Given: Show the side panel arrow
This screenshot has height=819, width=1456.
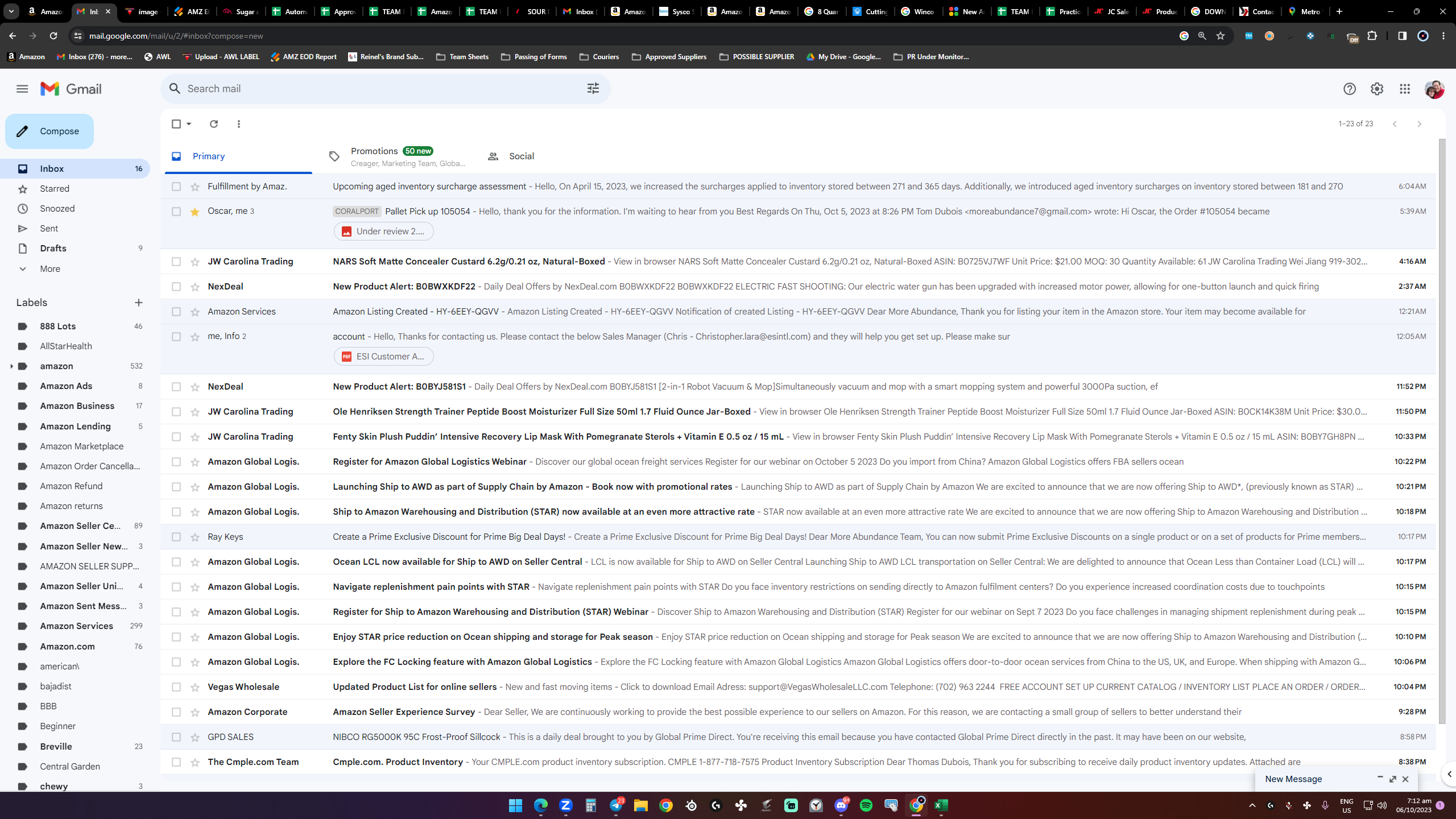Looking at the screenshot, I should tap(1450, 774).
